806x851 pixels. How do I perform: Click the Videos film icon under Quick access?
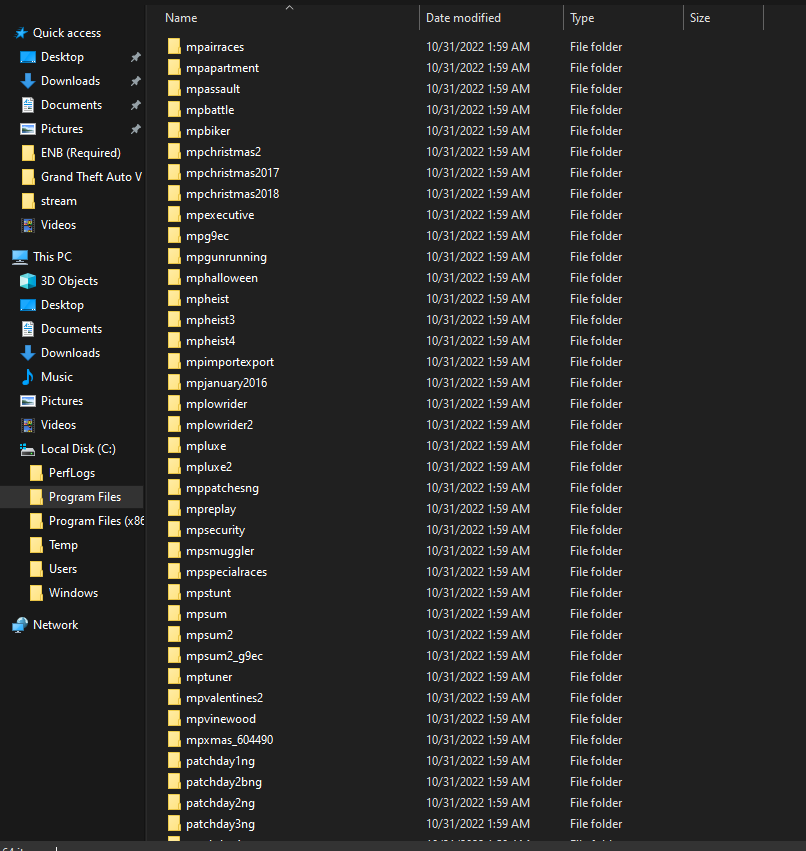pos(28,225)
